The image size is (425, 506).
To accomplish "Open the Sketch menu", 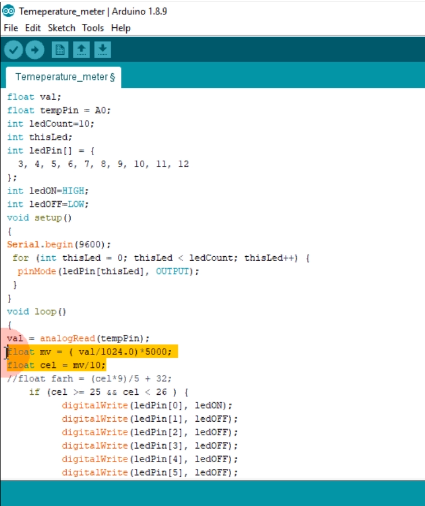I will tap(61, 28).
